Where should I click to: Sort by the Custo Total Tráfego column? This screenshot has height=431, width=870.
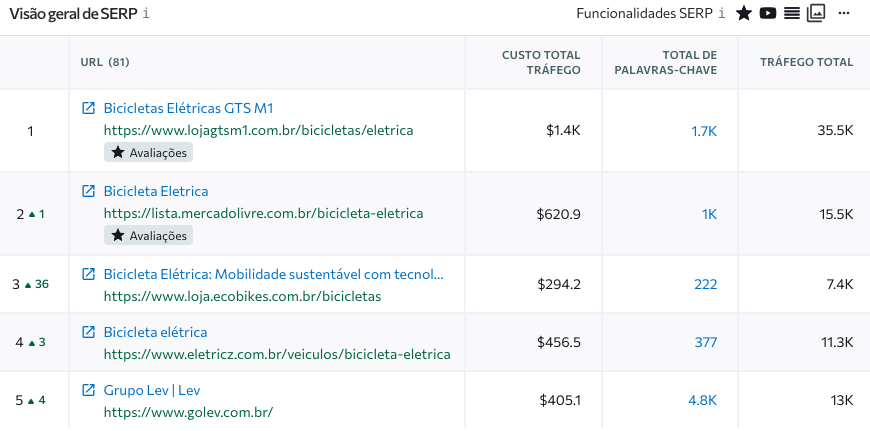click(541, 62)
